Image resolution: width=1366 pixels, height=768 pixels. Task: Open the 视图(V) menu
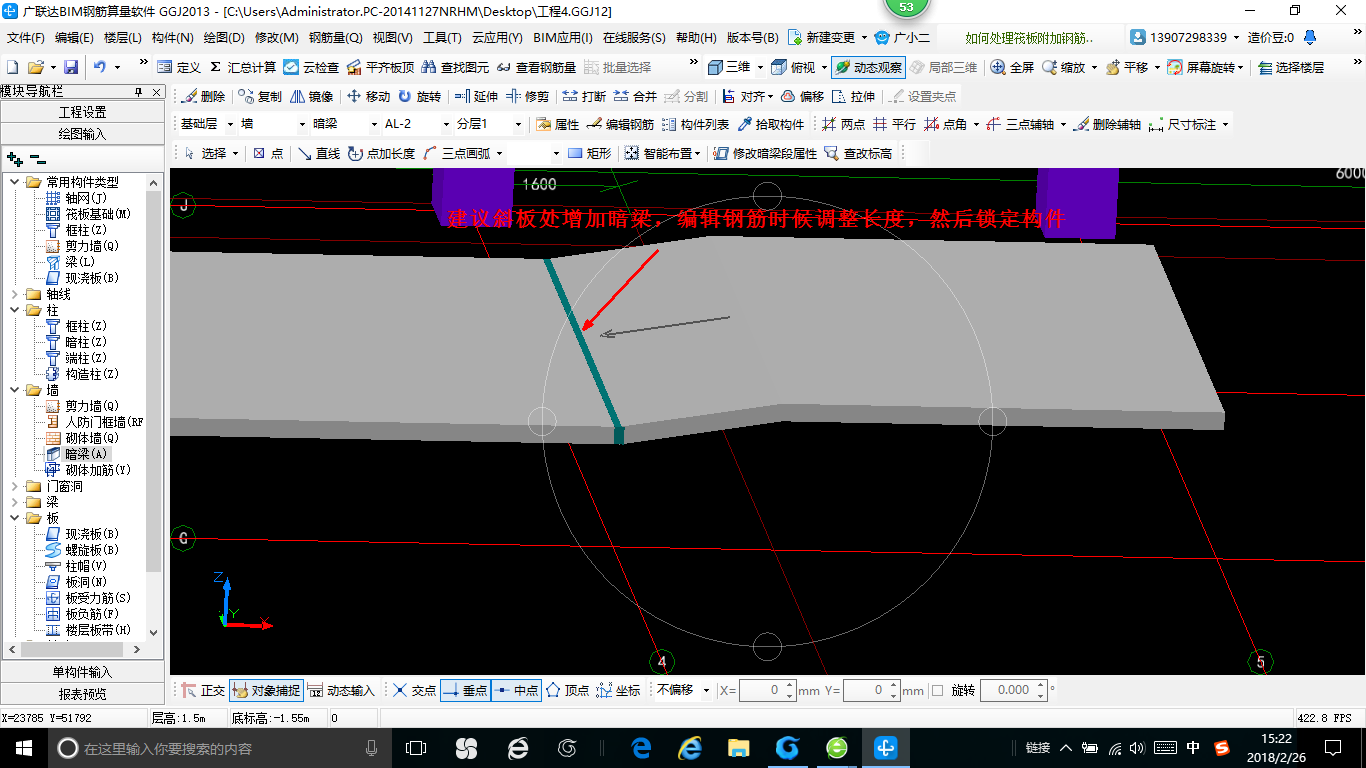click(392, 38)
